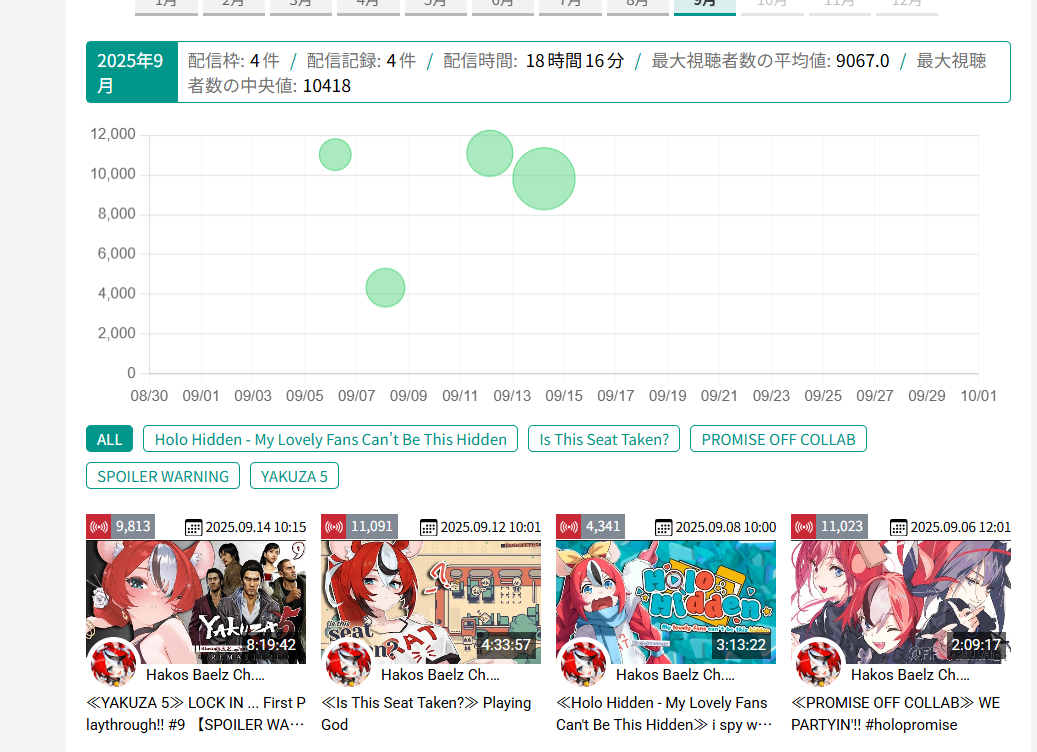Click the 11,023 viewer count badge
This screenshot has height=752, width=1037.
842,526
